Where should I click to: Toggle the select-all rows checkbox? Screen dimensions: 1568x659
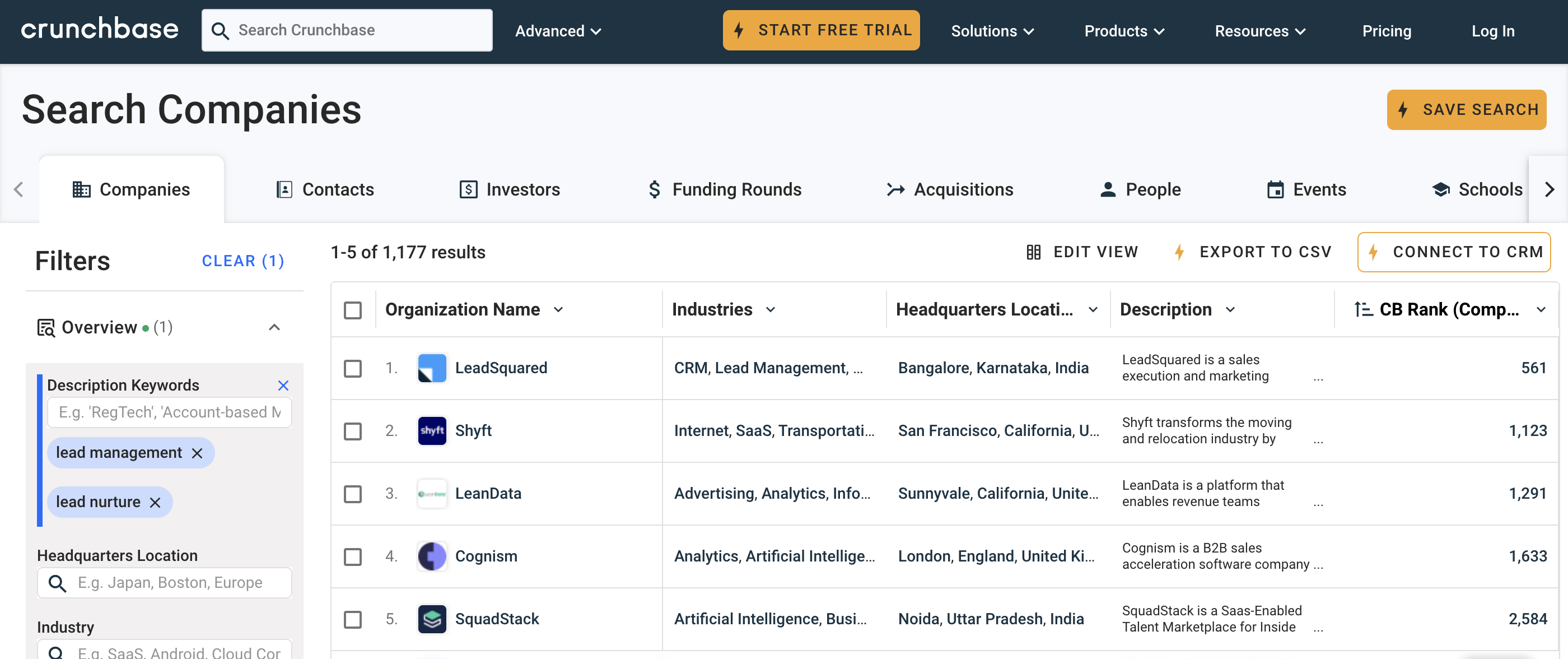pyautogui.click(x=352, y=310)
